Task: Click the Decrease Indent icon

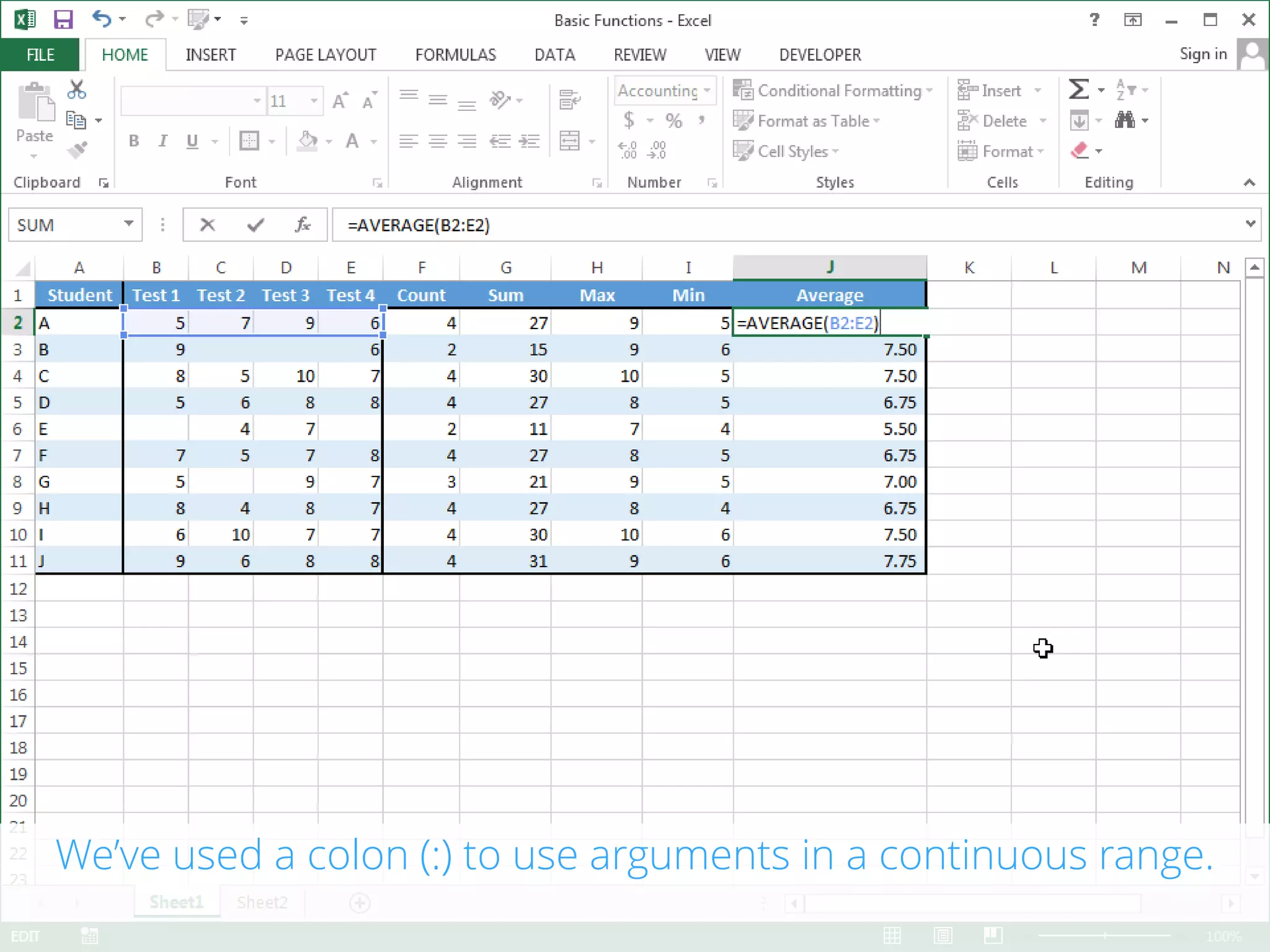Action: tap(500, 141)
